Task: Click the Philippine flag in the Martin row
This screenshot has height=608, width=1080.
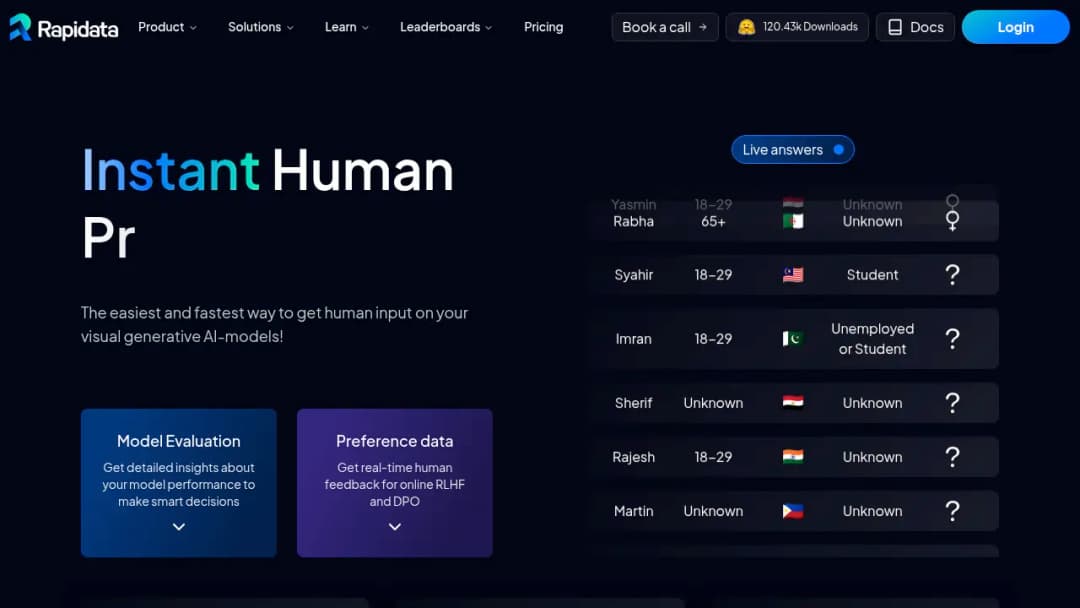Action: coord(793,511)
